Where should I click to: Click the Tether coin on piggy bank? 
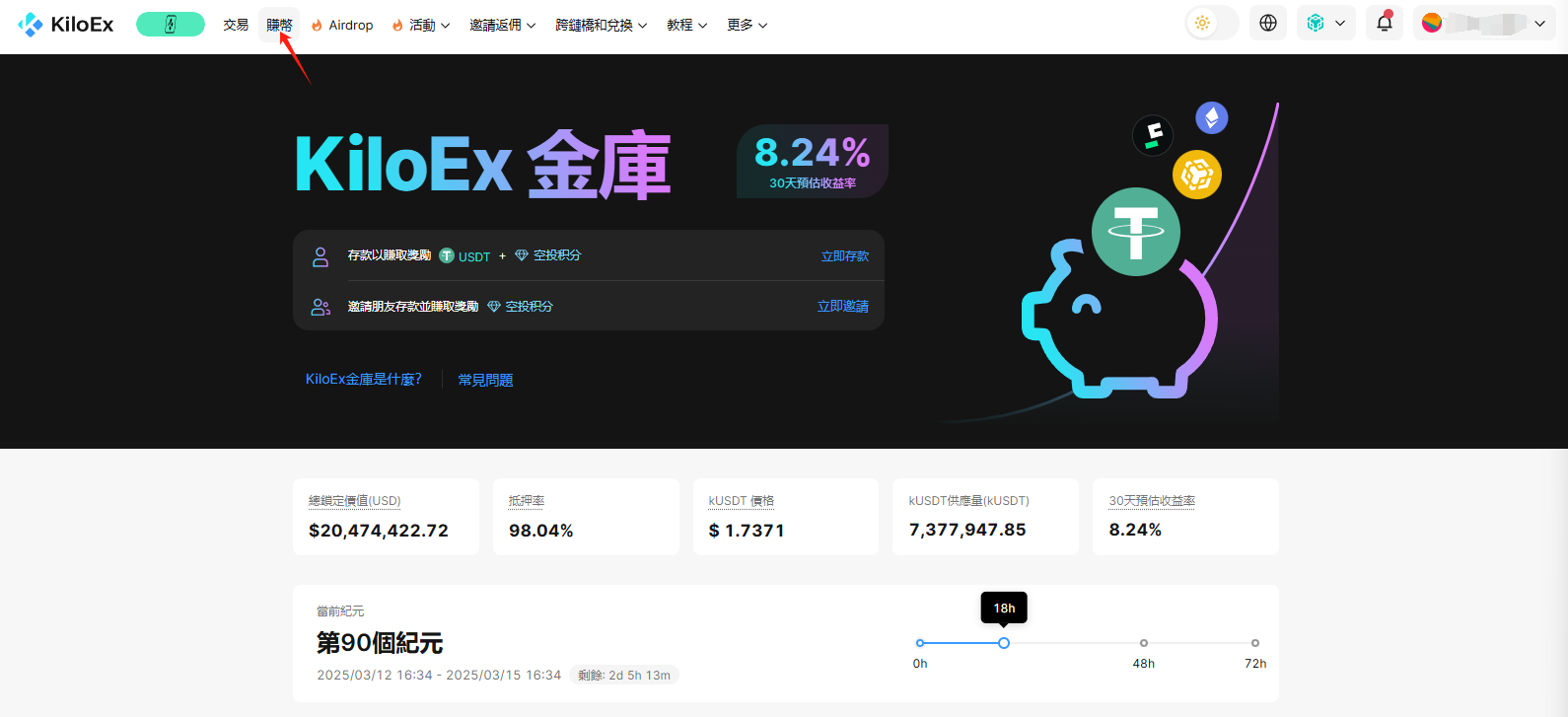[1135, 232]
